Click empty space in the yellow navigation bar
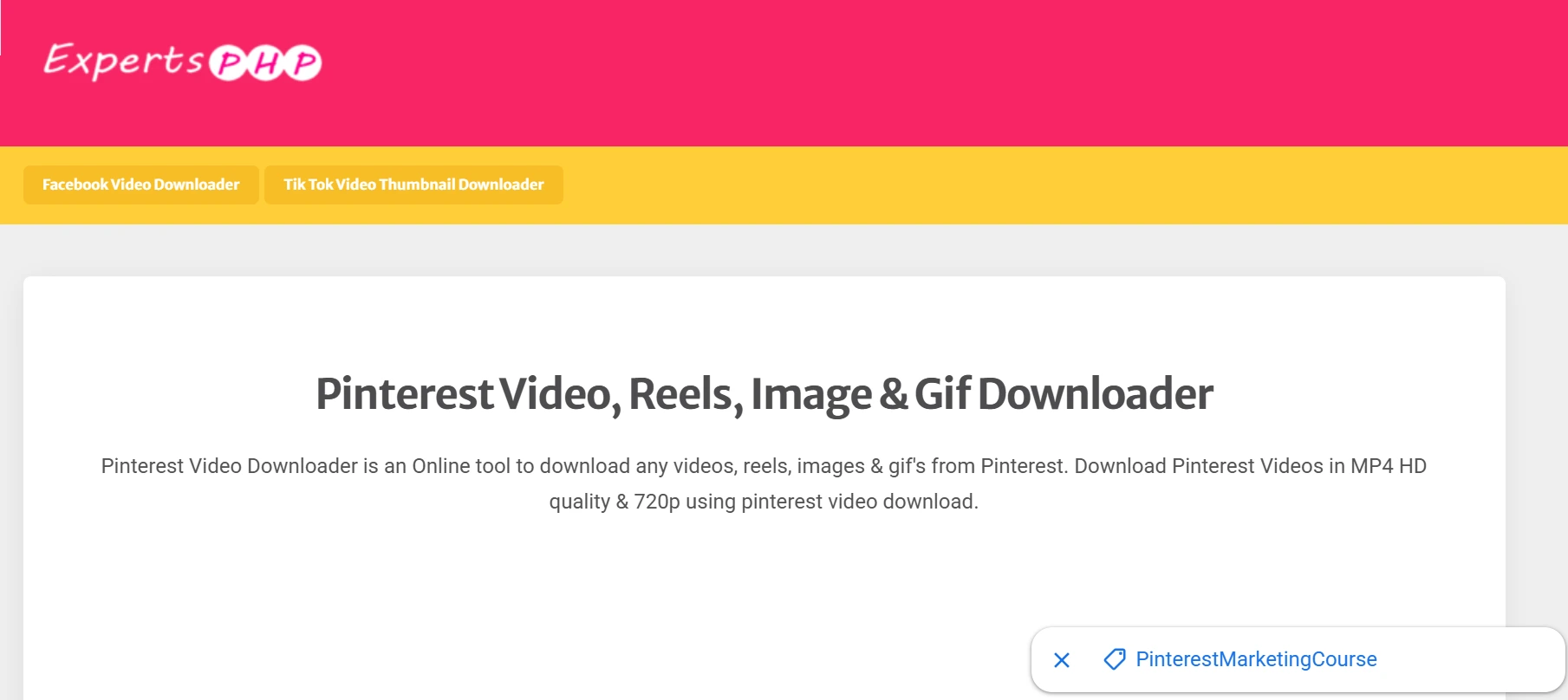Image resolution: width=1568 pixels, height=700 pixels. click(x=1040, y=185)
